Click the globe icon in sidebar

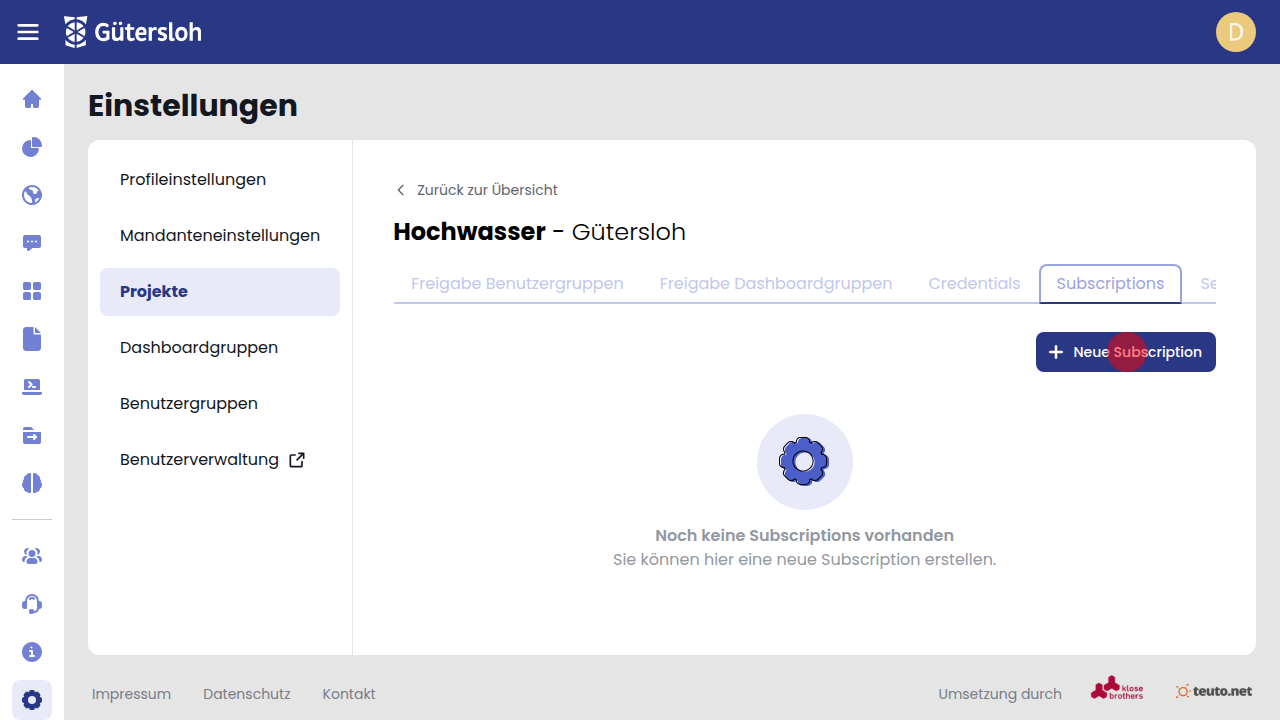[32, 195]
